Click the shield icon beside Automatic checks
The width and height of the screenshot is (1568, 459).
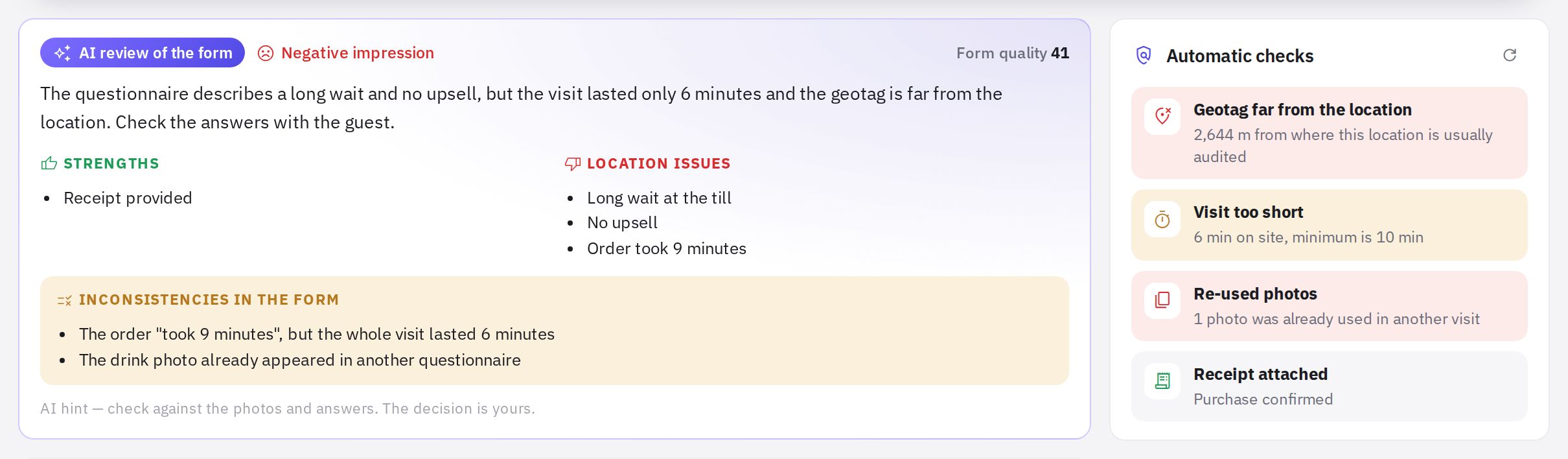1144,55
